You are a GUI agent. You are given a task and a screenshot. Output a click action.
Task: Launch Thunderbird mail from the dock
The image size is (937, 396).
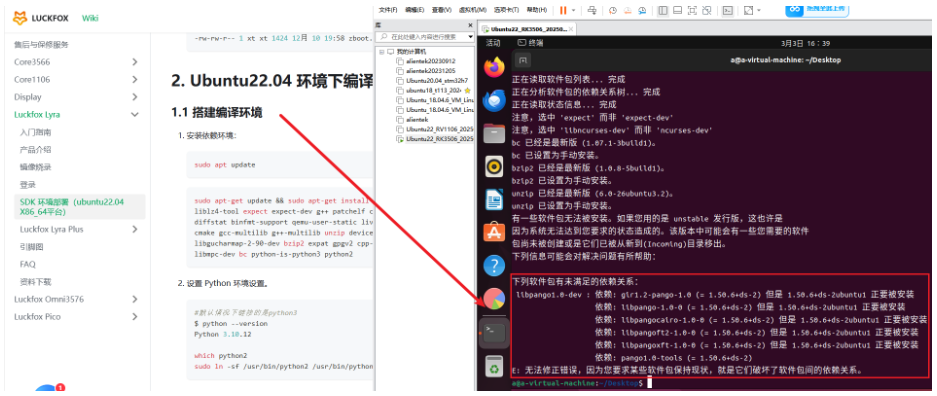point(494,100)
